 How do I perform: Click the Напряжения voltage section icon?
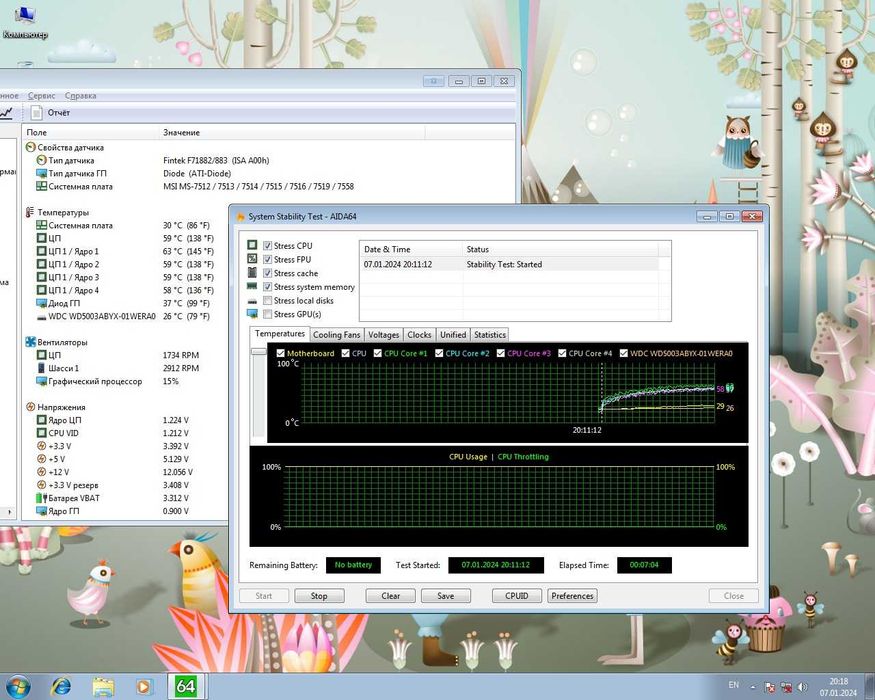tap(31, 407)
